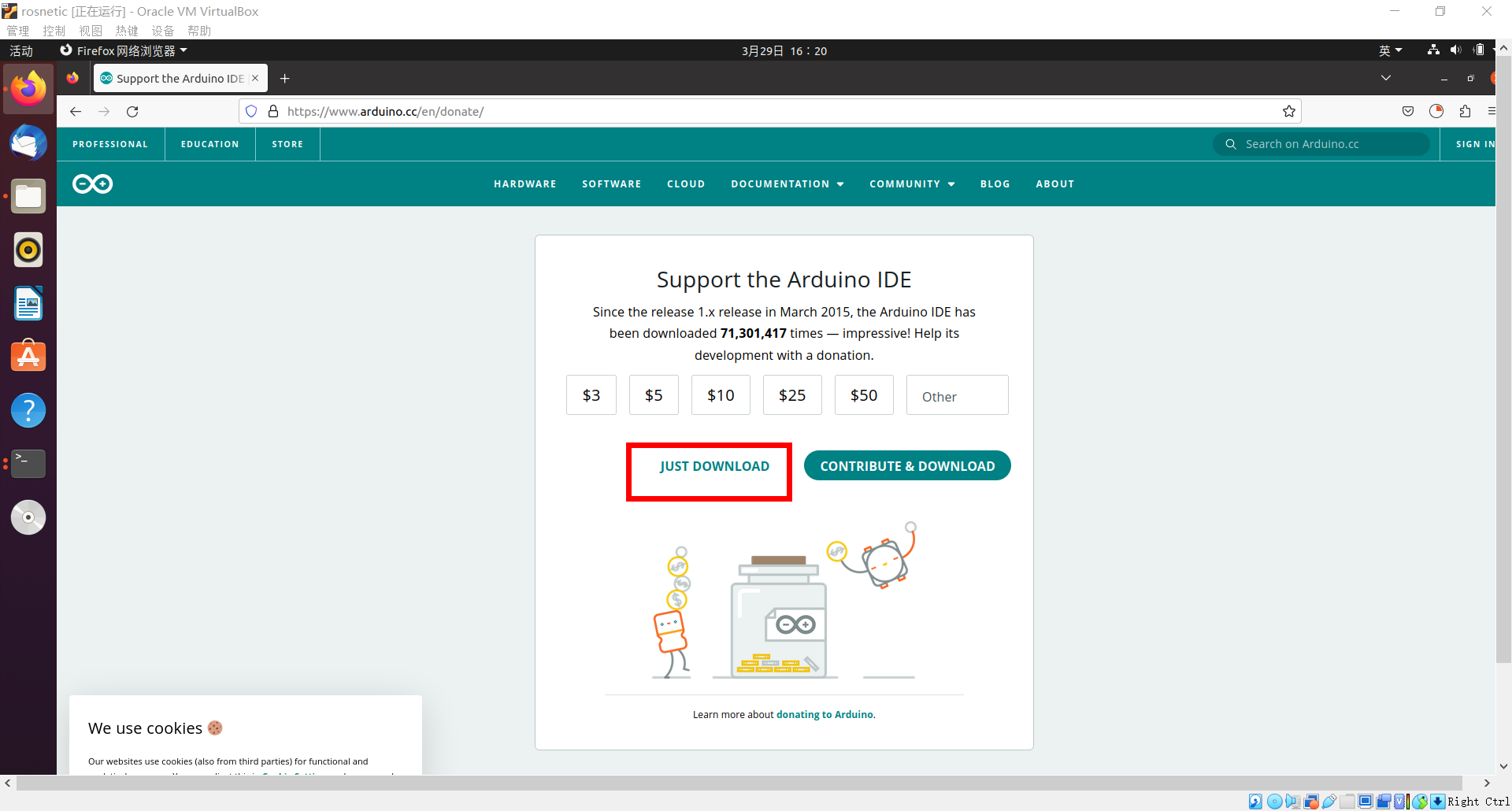
Task: Open Rhythmbox music player in dock
Action: click(x=28, y=250)
